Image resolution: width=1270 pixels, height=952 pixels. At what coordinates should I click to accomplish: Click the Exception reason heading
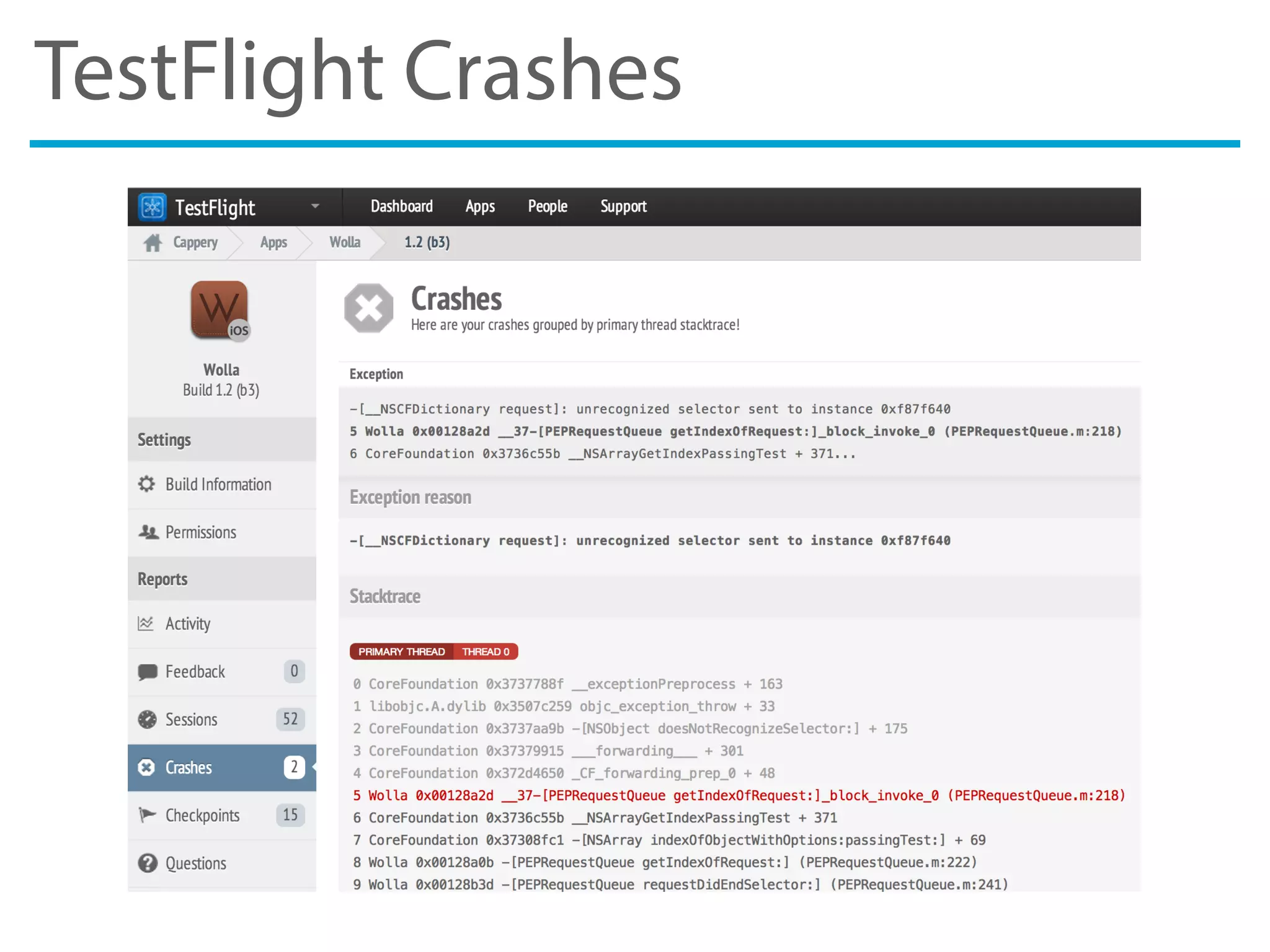(410, 498)
